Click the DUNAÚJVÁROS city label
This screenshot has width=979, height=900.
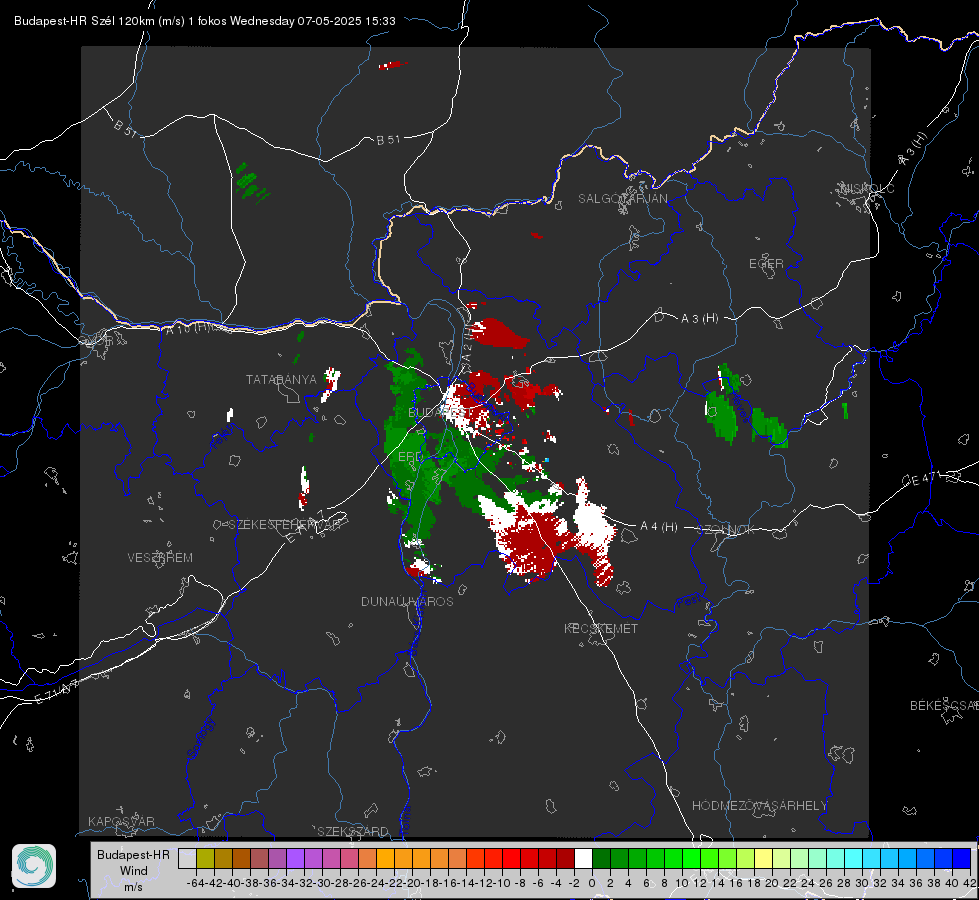[407, 601]
